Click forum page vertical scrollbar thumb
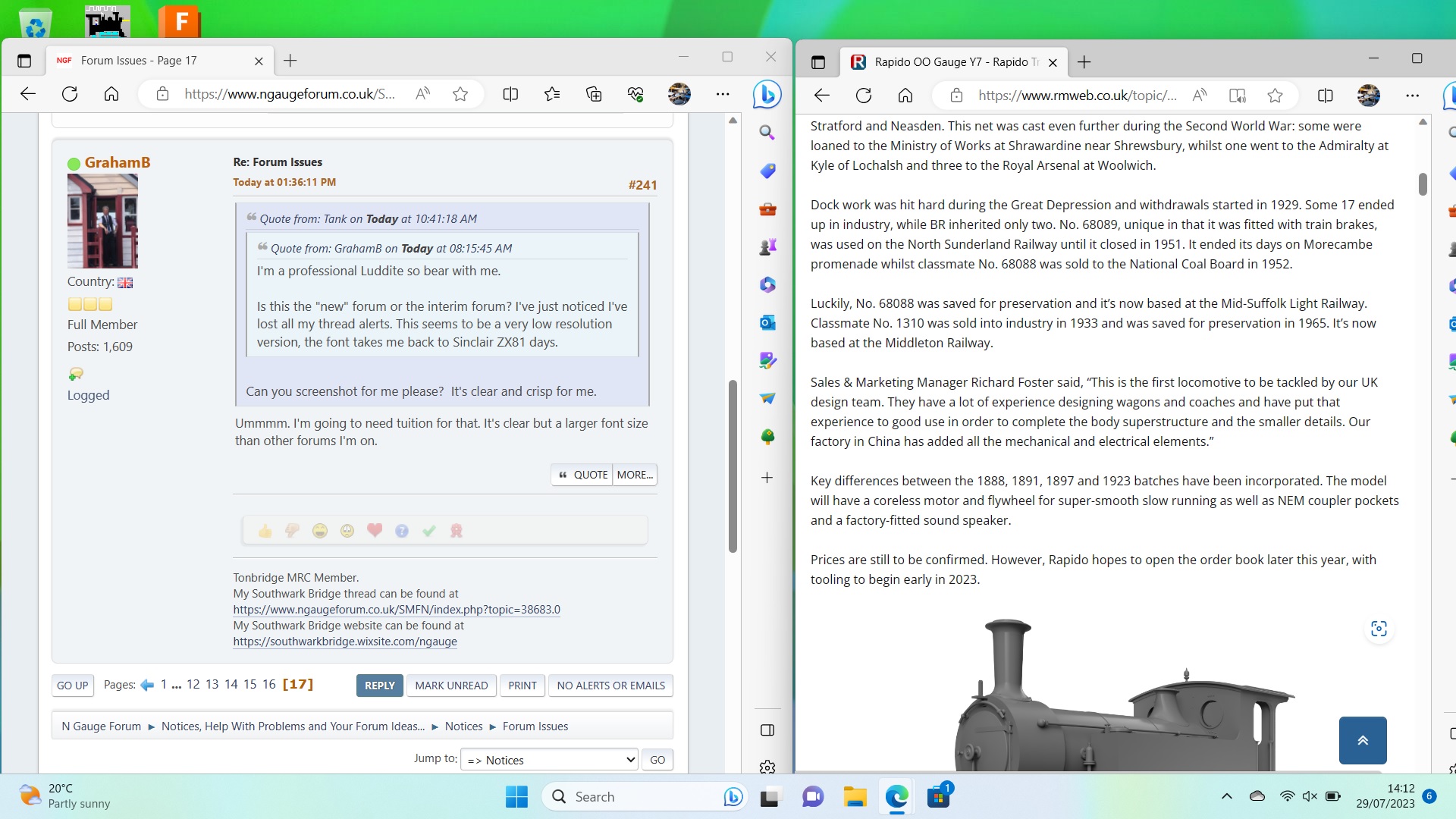This screenshot has height=819, width=1456. (x=733, y=466)
